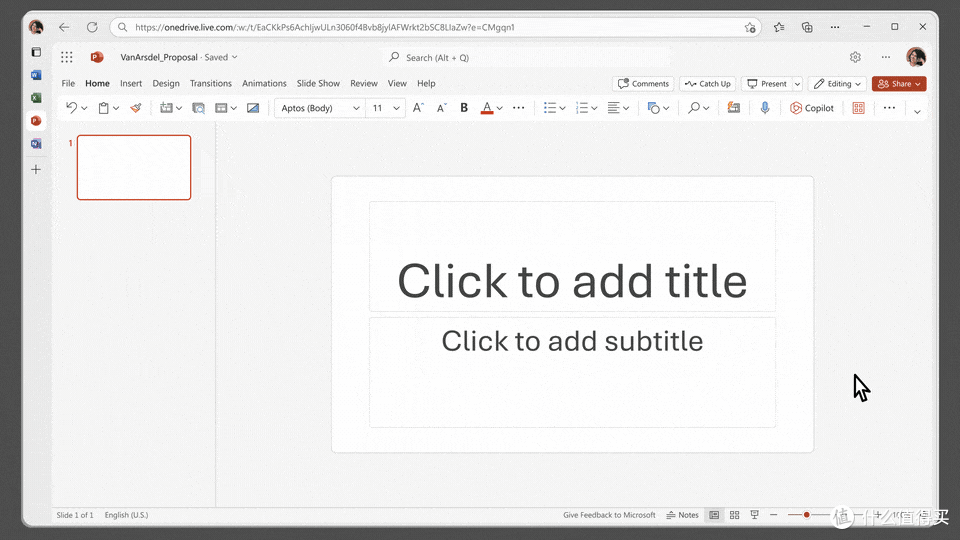Open the Transitions tab
The width and height of the screenshot is (960, 540).
[211, 83]
